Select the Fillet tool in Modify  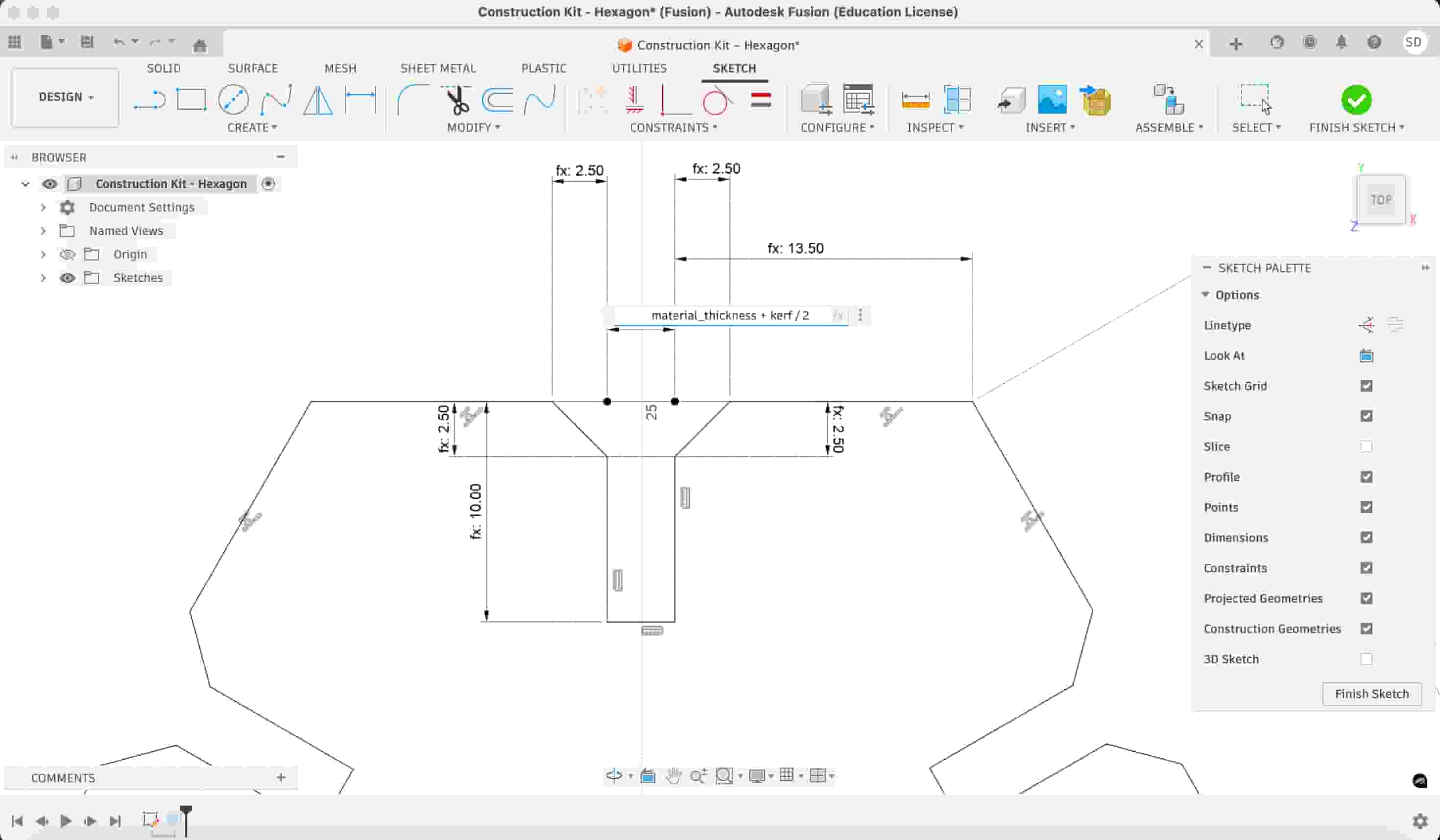point(412,100)
